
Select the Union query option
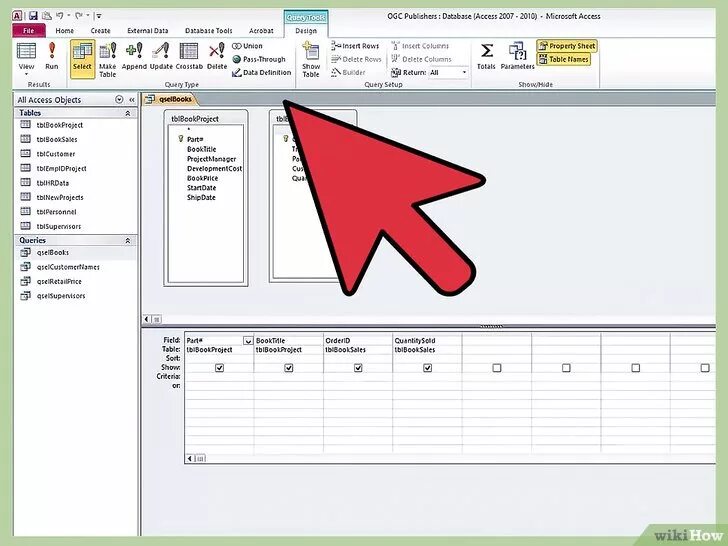(248, 46)
